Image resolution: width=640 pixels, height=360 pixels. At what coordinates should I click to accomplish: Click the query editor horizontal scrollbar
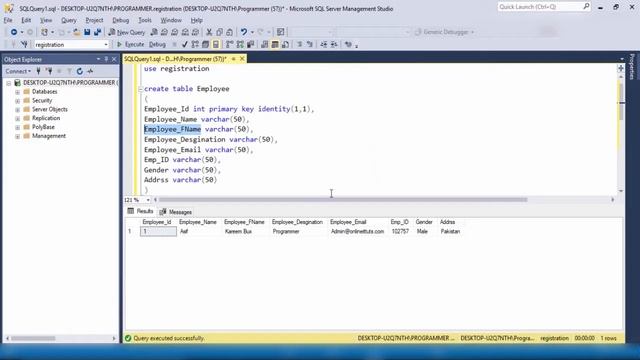(x=343, y=200)
